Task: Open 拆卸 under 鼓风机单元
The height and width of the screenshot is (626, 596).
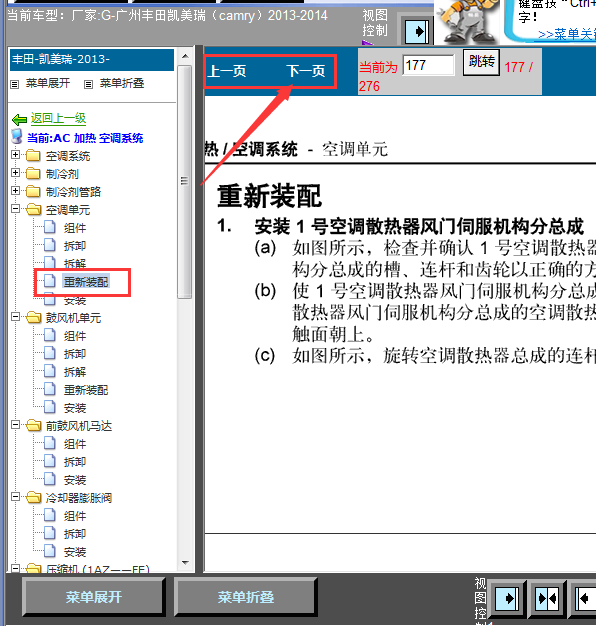Action: [75, 354]
